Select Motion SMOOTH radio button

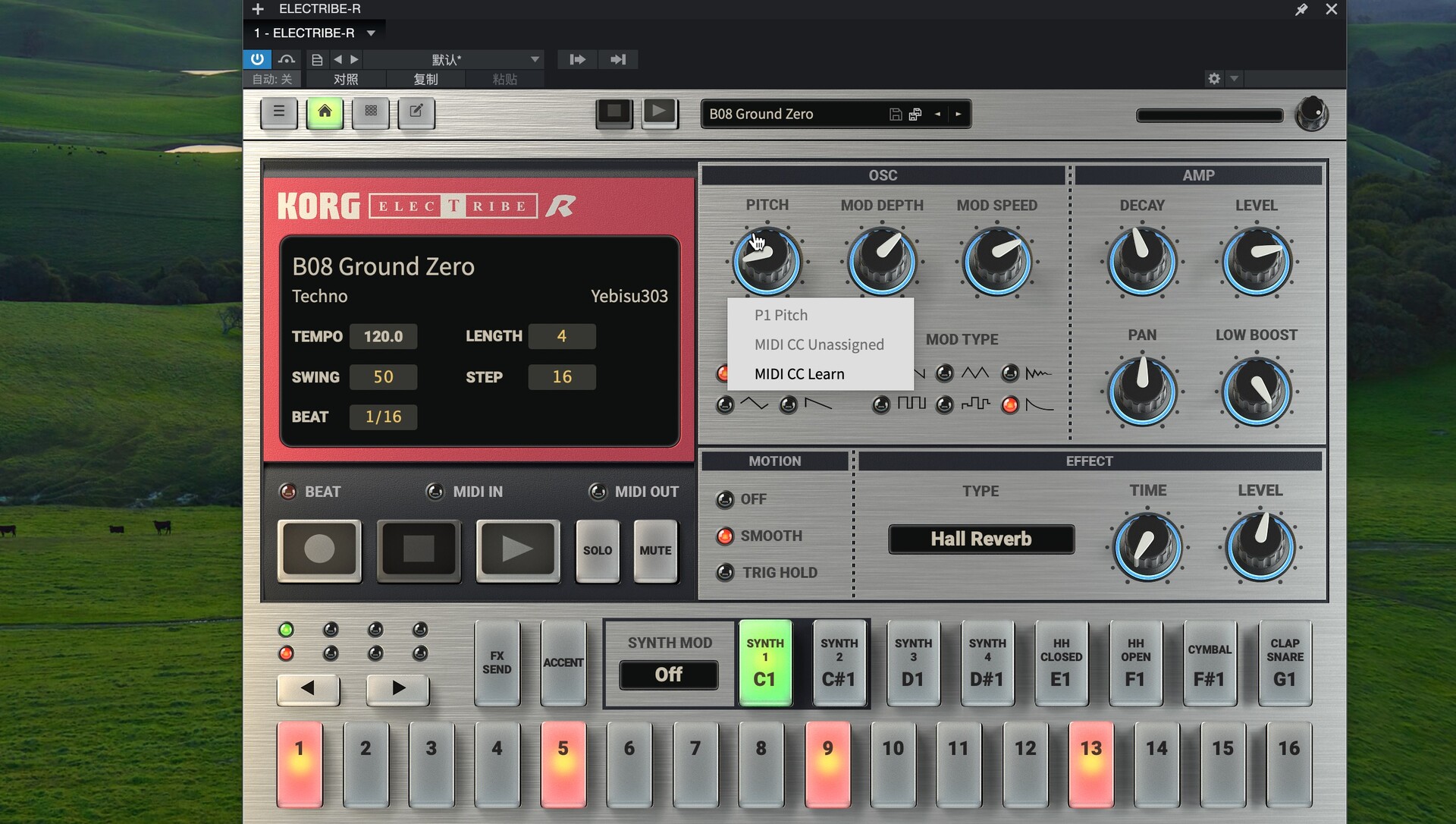[x=726, y=536]
